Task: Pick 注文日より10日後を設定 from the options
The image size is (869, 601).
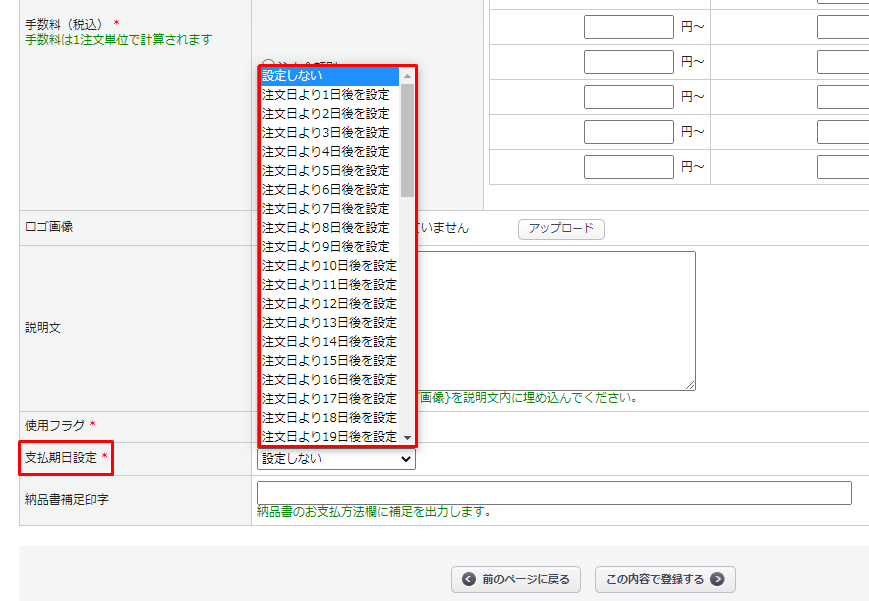Action: (329, 266)
